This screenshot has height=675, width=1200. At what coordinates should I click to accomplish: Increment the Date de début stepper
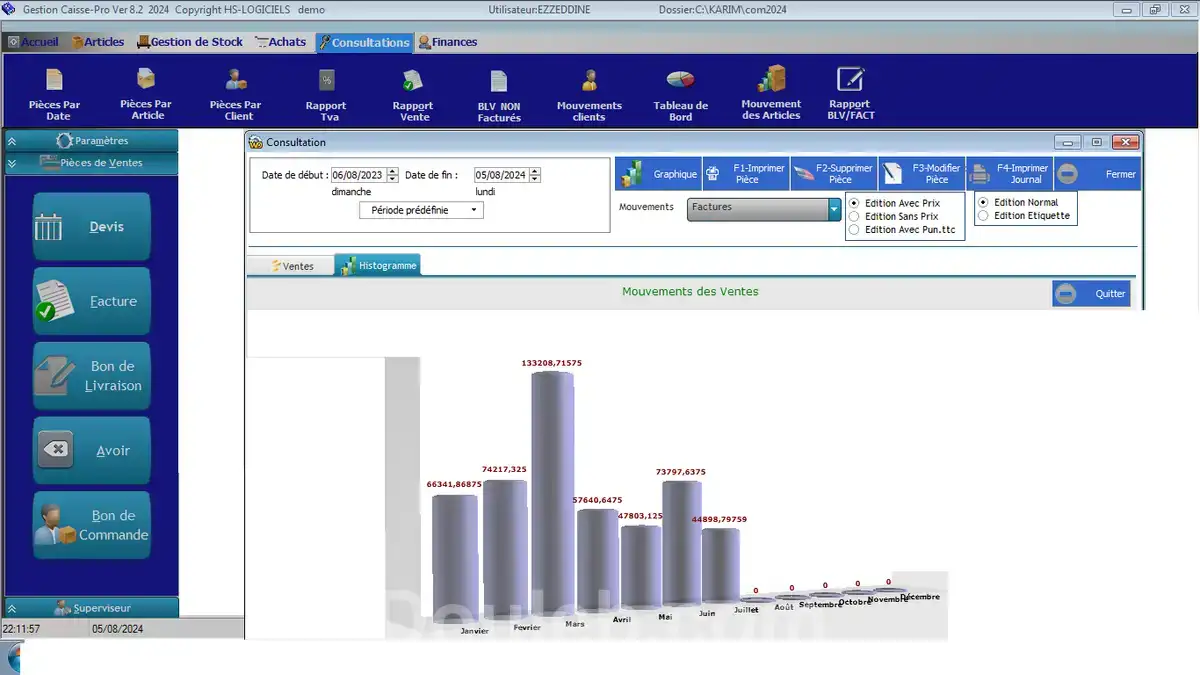tap(390, 172)
